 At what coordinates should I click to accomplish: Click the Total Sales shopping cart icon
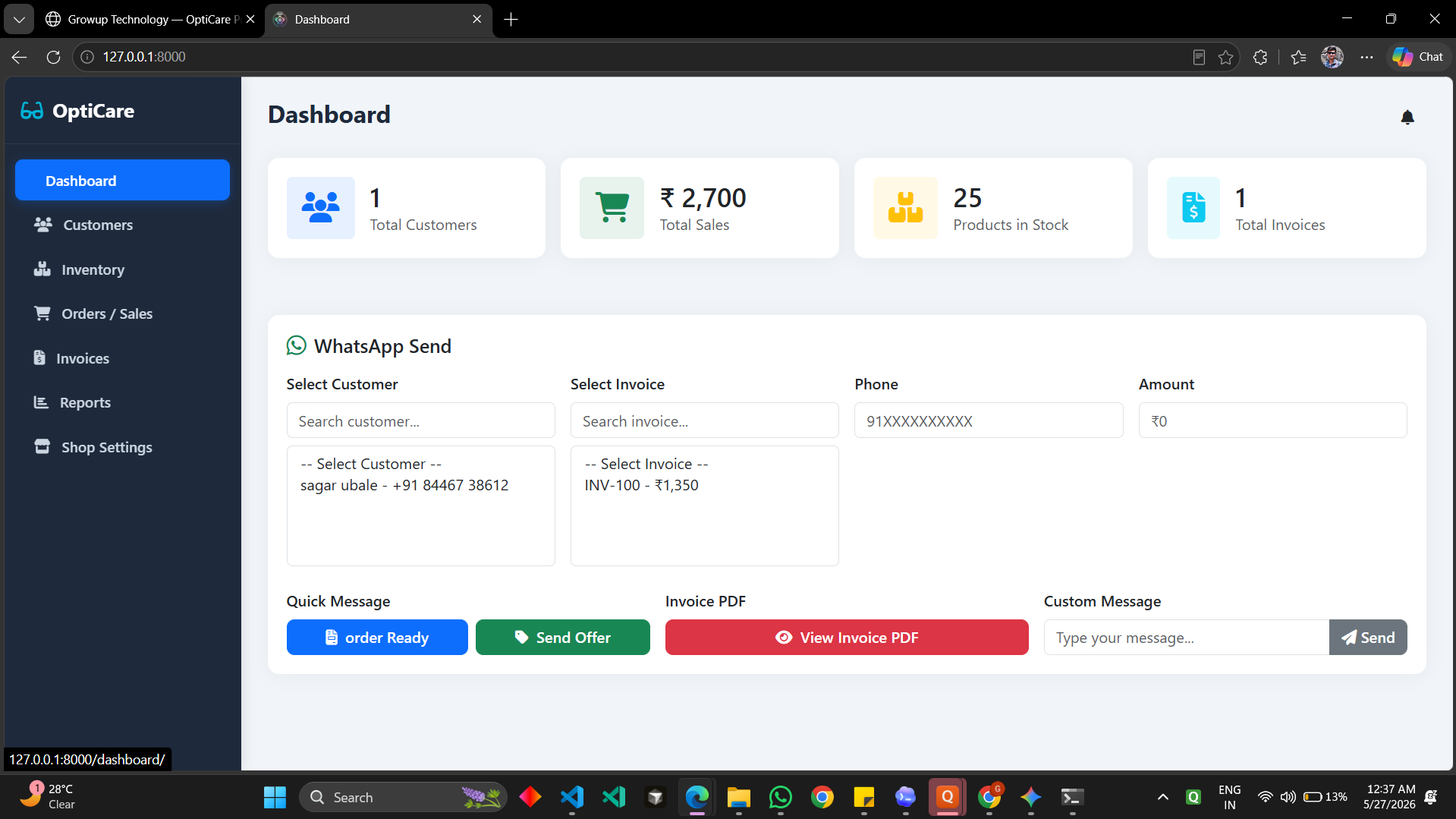pyautogui.click(x=612, y=207)
